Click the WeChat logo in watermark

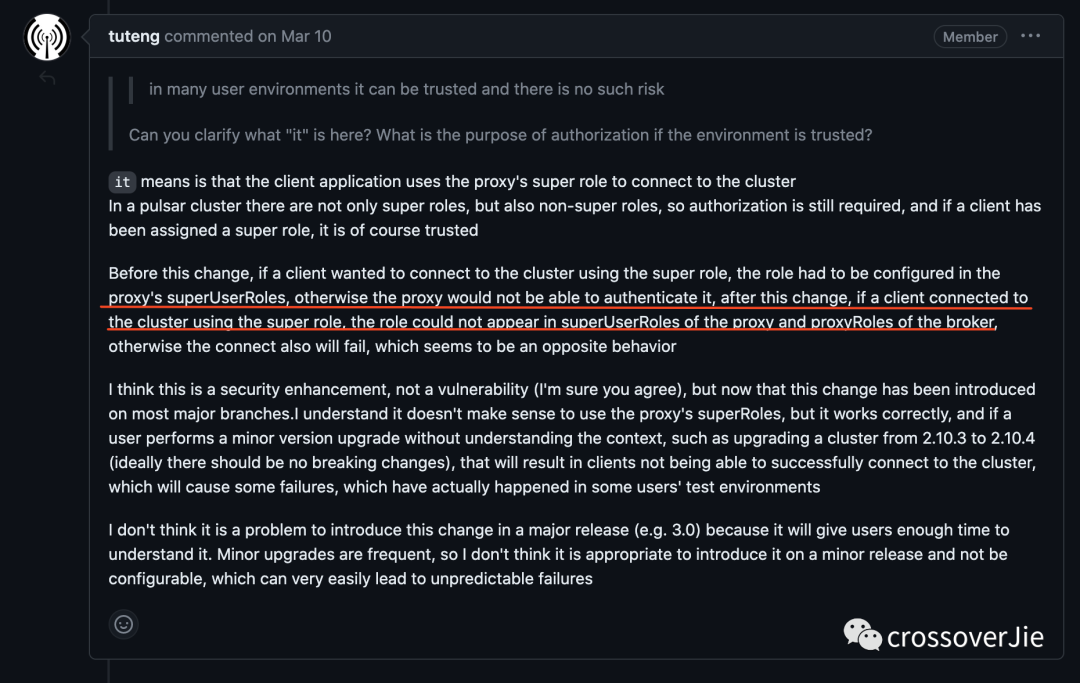(862, 635)
